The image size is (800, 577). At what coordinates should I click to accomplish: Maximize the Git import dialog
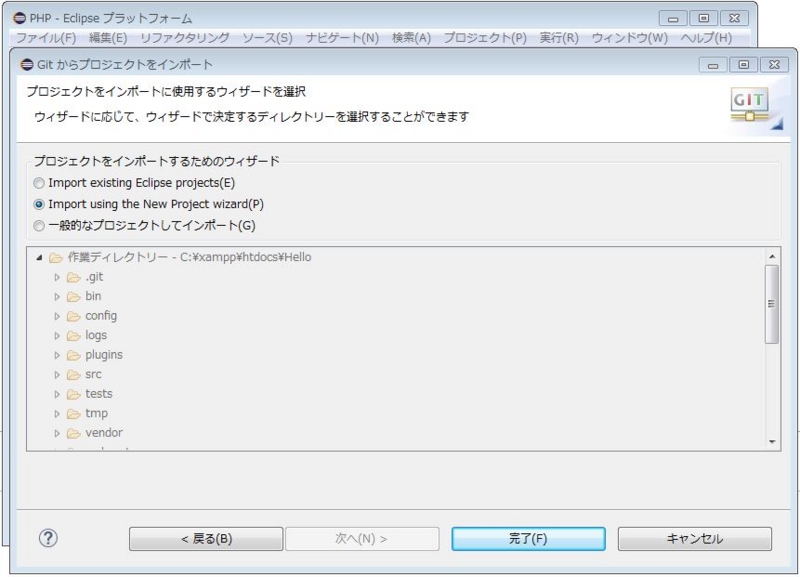pyautogui.click(x=744, y=65)
